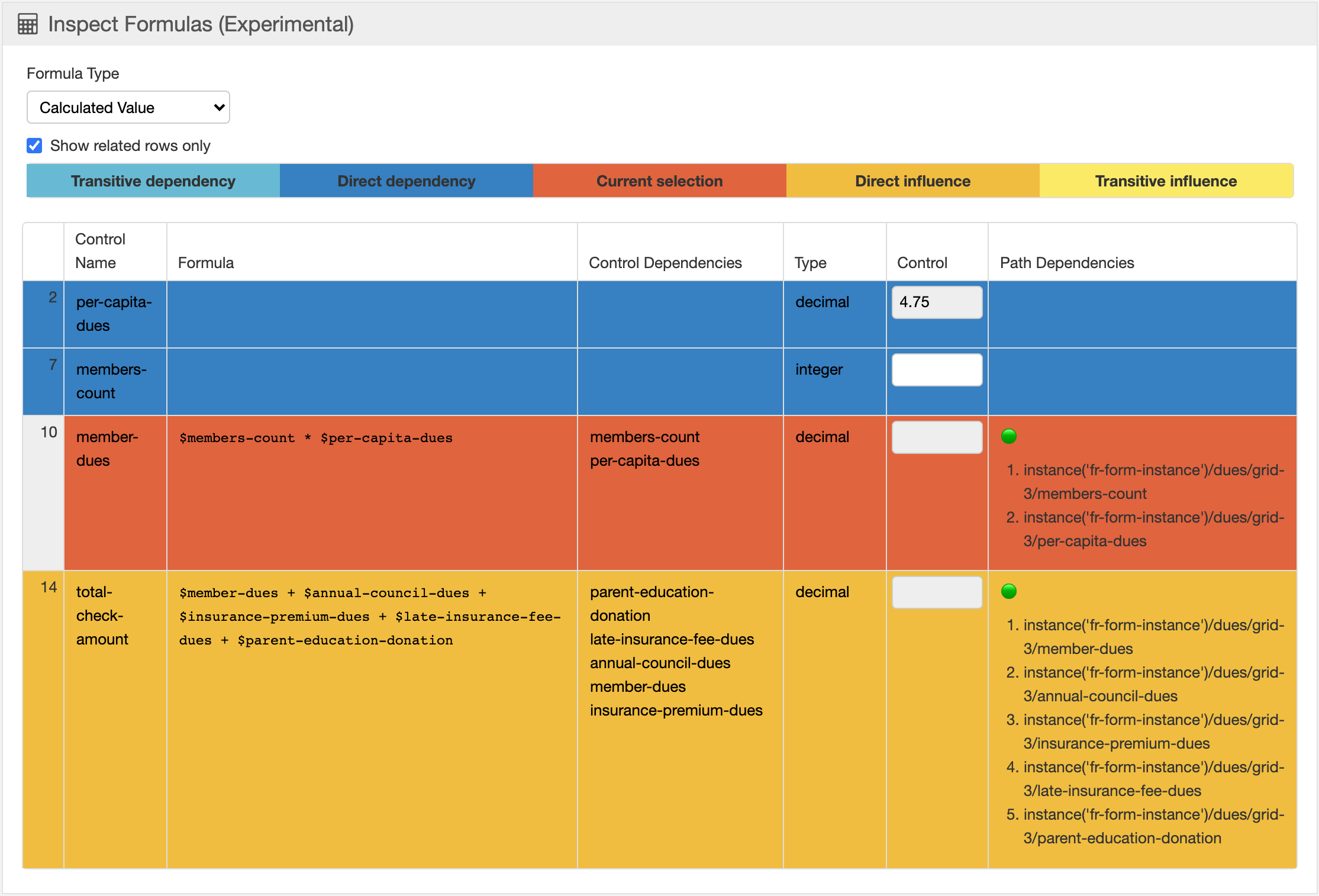Click parent-education-donation in Control Dependencies

tap(652, 604)
